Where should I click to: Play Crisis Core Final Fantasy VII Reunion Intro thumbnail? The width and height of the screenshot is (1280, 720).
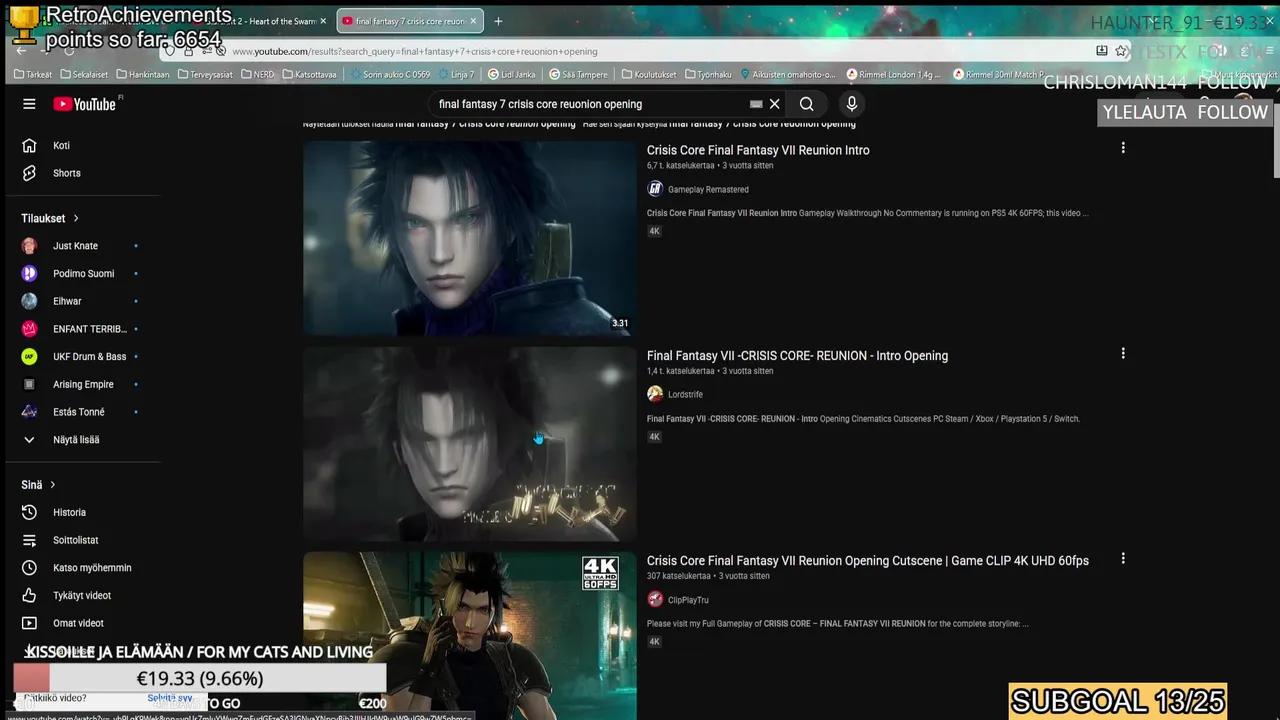(469, 238)
